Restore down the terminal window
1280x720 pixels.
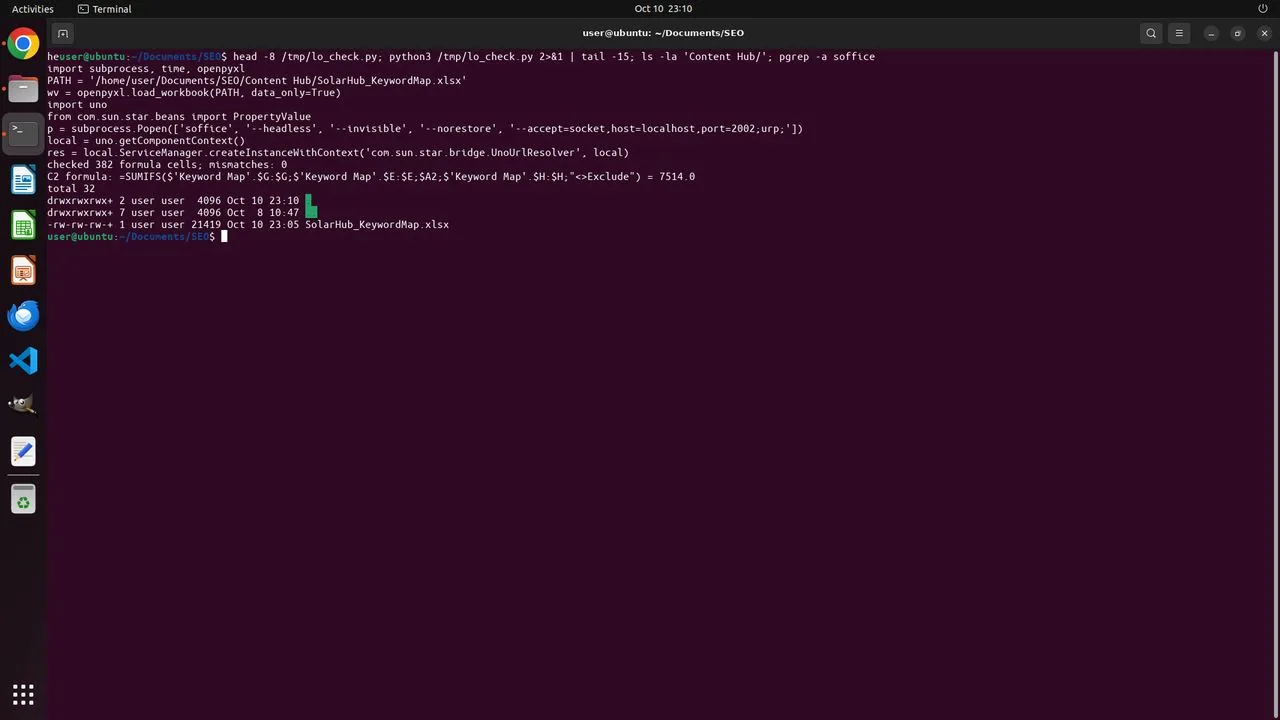tap(1237, 33)
